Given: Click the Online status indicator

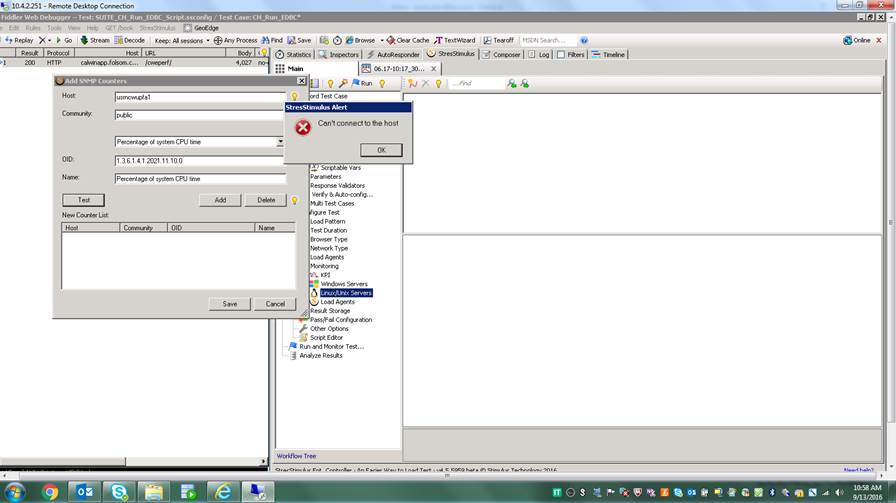Looking at the screenshot, I should tap(857, 41).
